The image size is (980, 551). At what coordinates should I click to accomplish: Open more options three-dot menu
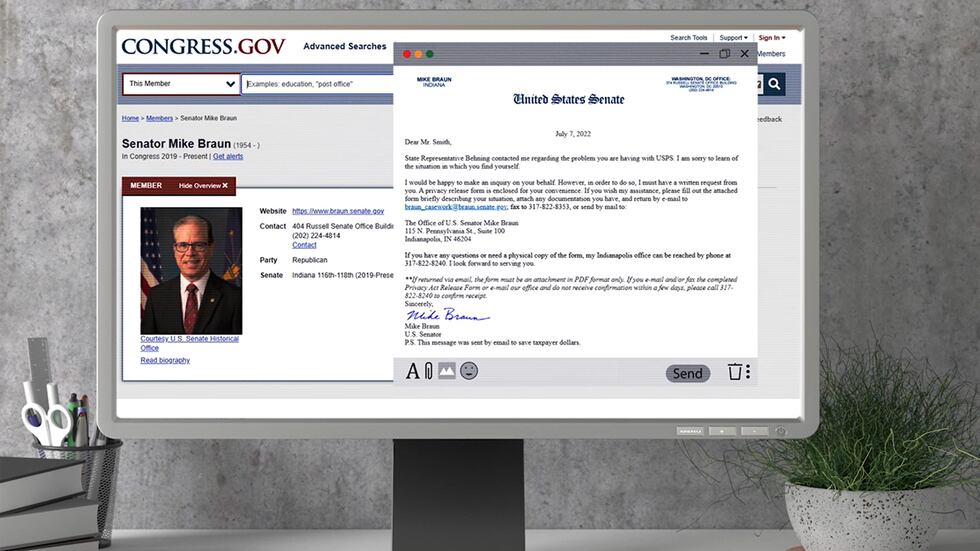(x=748, y=372)
